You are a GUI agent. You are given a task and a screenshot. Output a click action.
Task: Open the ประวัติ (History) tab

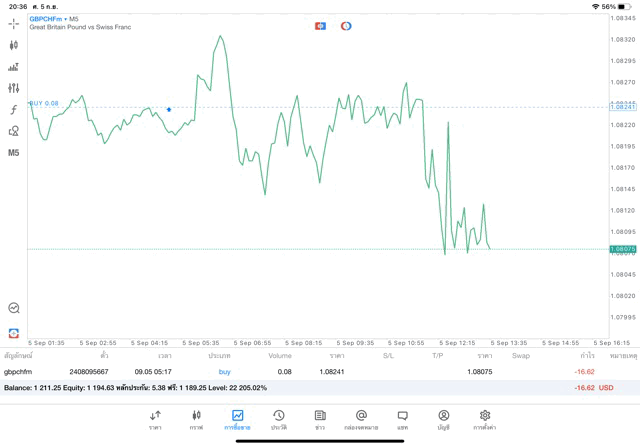[x=278, y=420]
